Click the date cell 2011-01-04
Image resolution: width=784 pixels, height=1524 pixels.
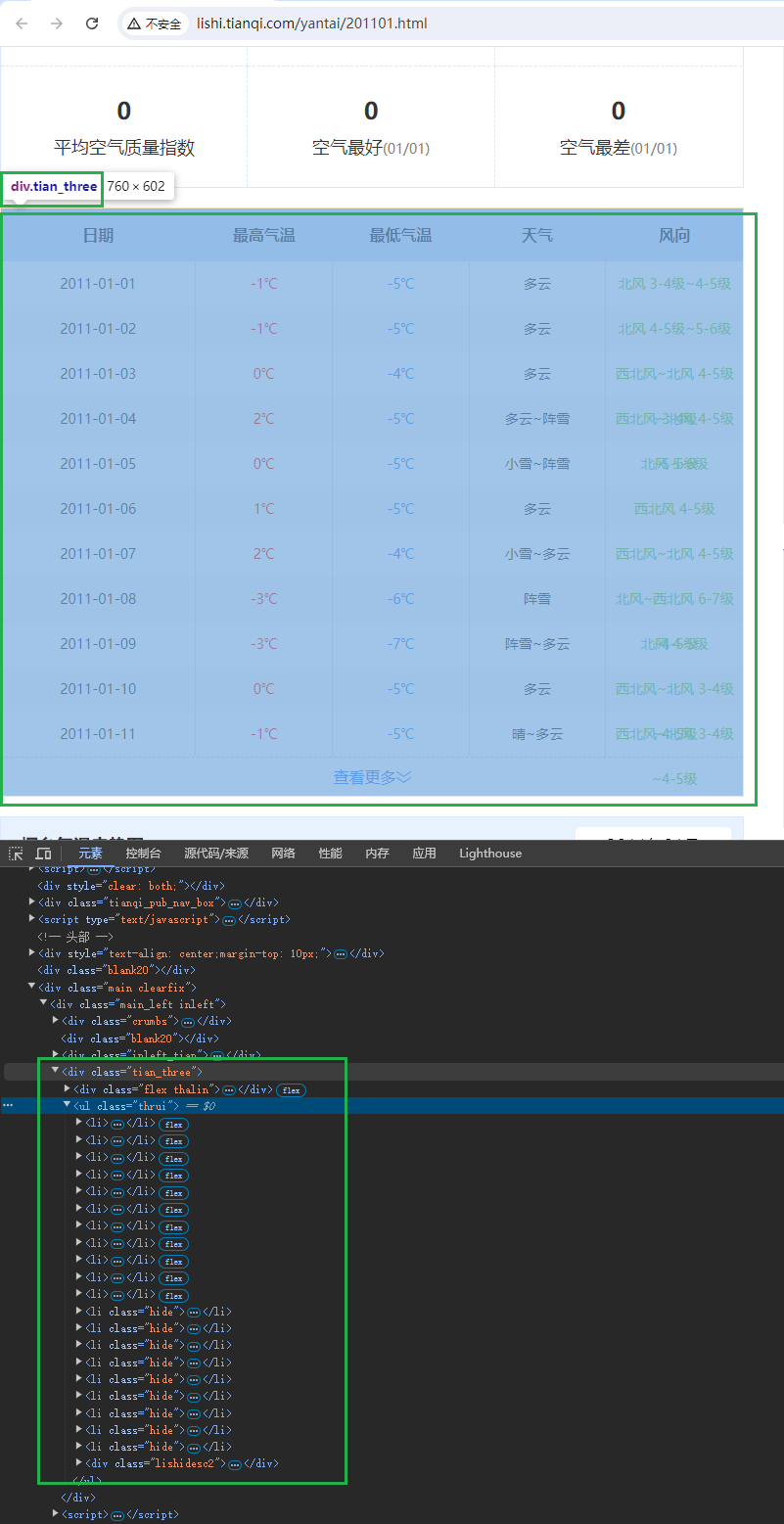pyautogui.click(x=98, y=419)
